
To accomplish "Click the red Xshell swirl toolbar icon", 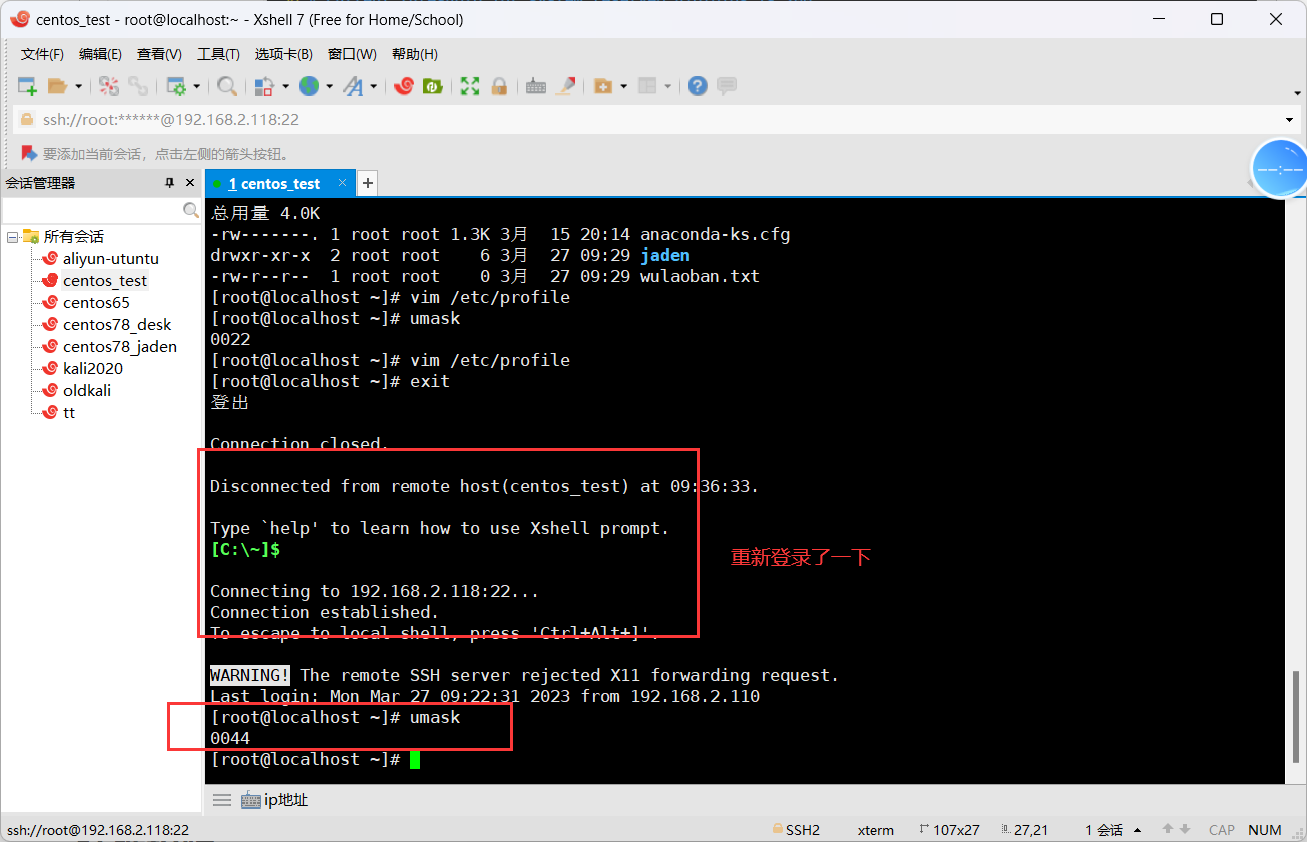I will tap(404, 87).
